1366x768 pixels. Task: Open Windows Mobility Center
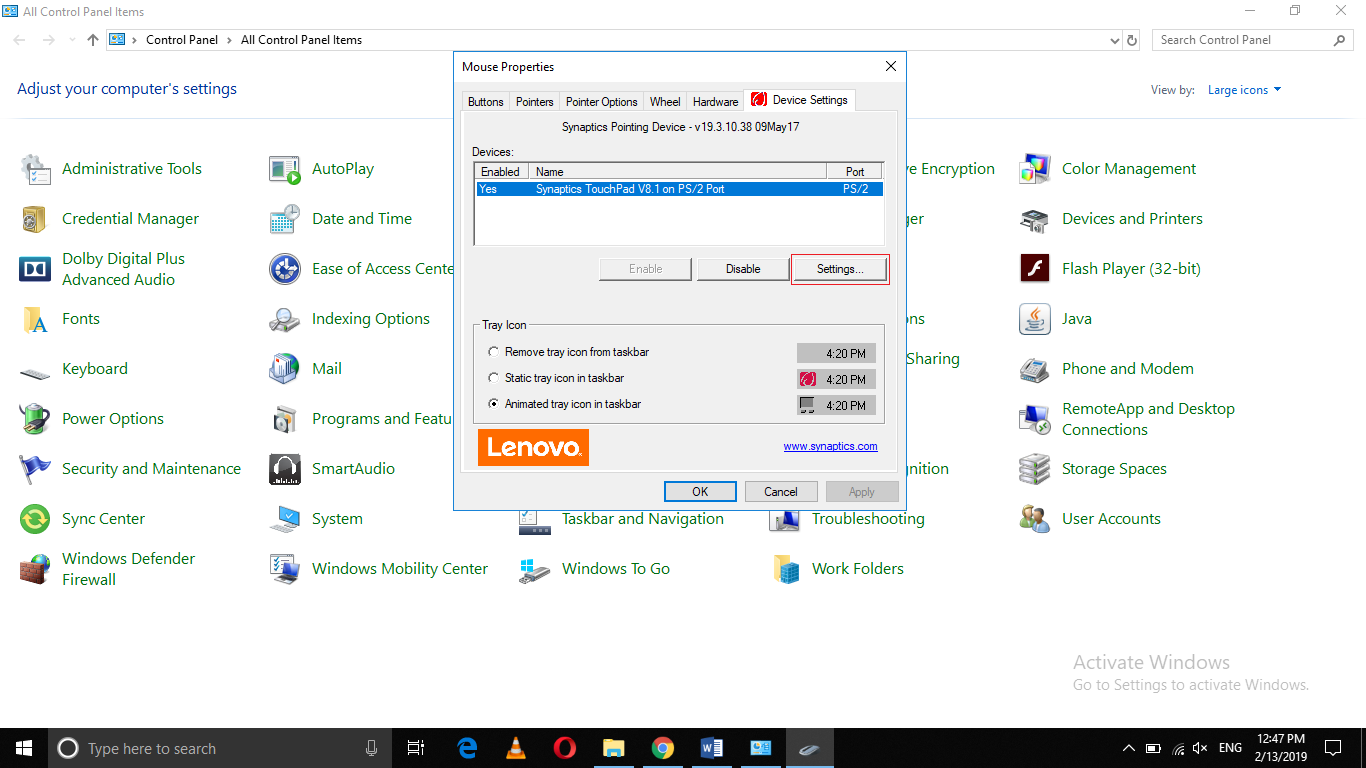click(x=400, y=568)
